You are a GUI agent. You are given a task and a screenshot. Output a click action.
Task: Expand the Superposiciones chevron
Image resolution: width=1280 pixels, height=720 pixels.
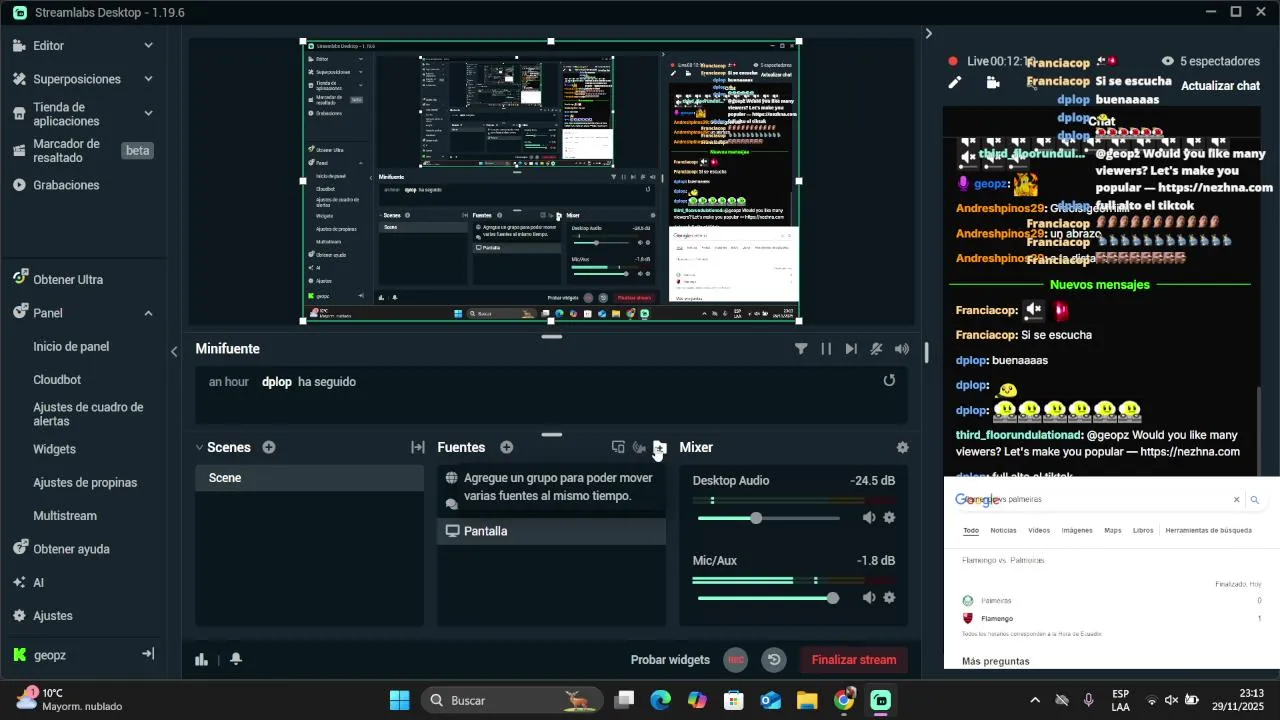coord(148,79)
